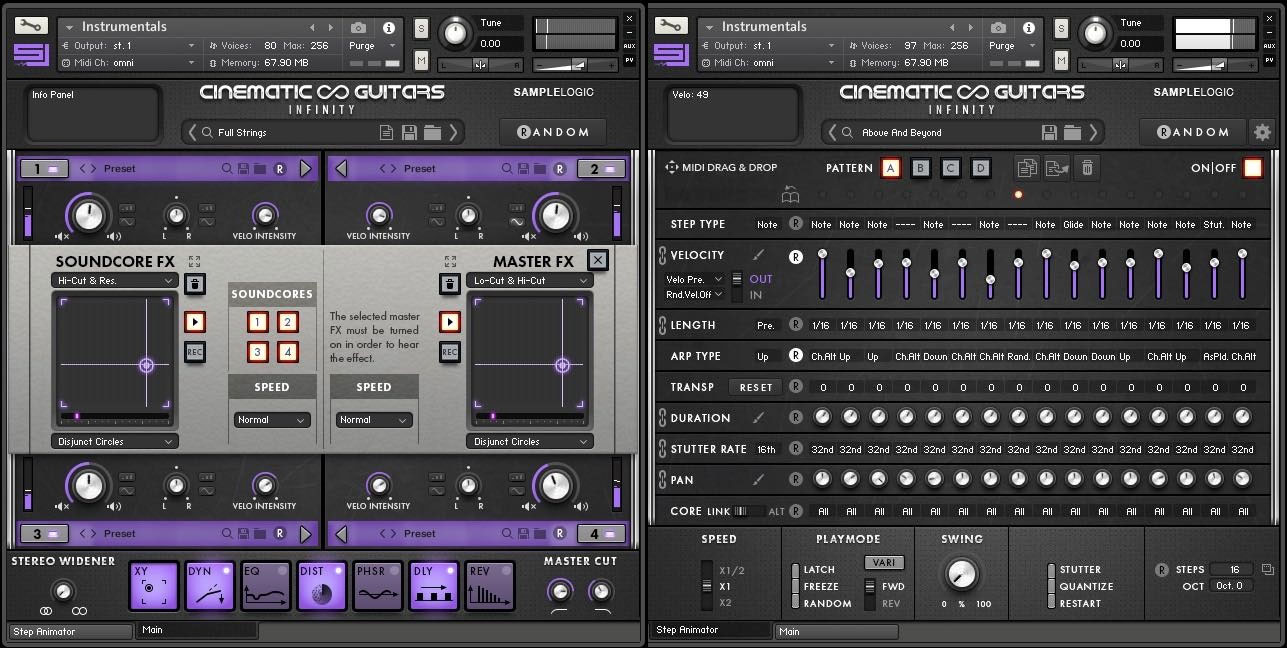The height and width of the screenshot is (648, 1287).
Task: Open the Lo-Cut & Hi-Cut effect dropdown
Action: 530,281
